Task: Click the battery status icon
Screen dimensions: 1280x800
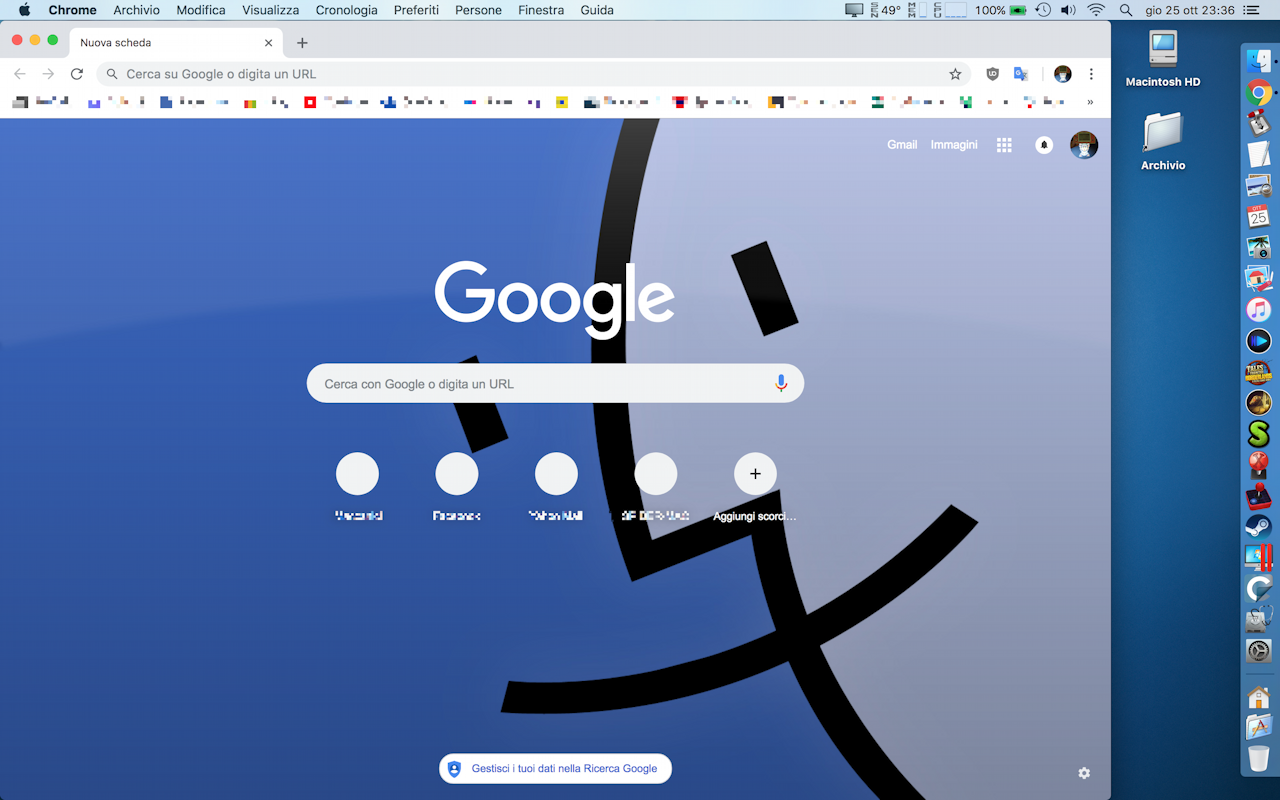Action: click(1018, 10)
